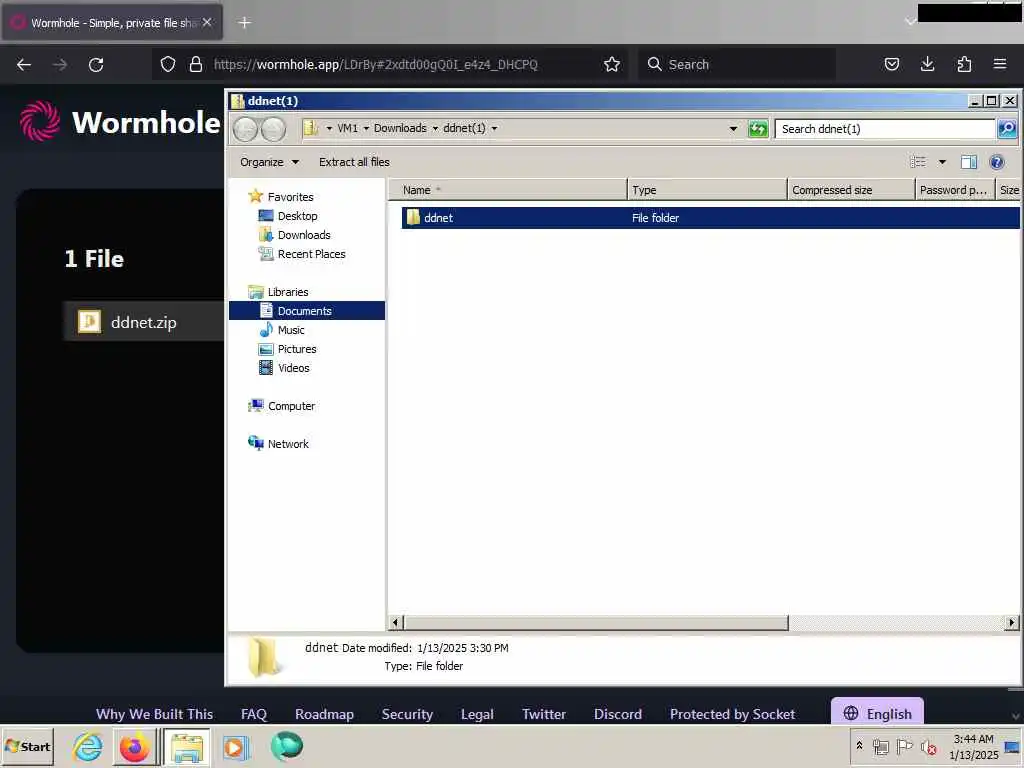This screenshot has width=1024, height=768.
Task: Click the Wormhole swirl logo
Action: (x=40, y=121)
